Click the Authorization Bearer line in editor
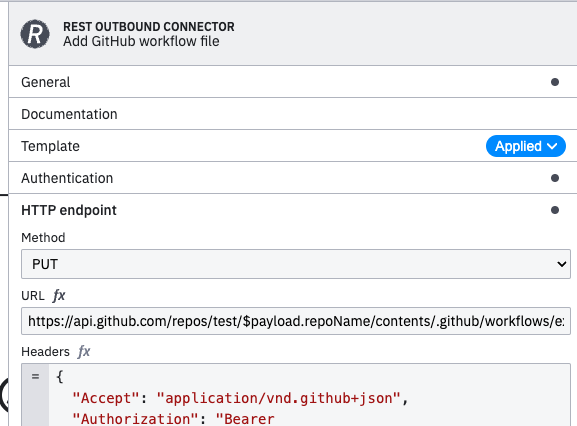Image resolution: width=577 pixels, height=426 pixels. 173,419
